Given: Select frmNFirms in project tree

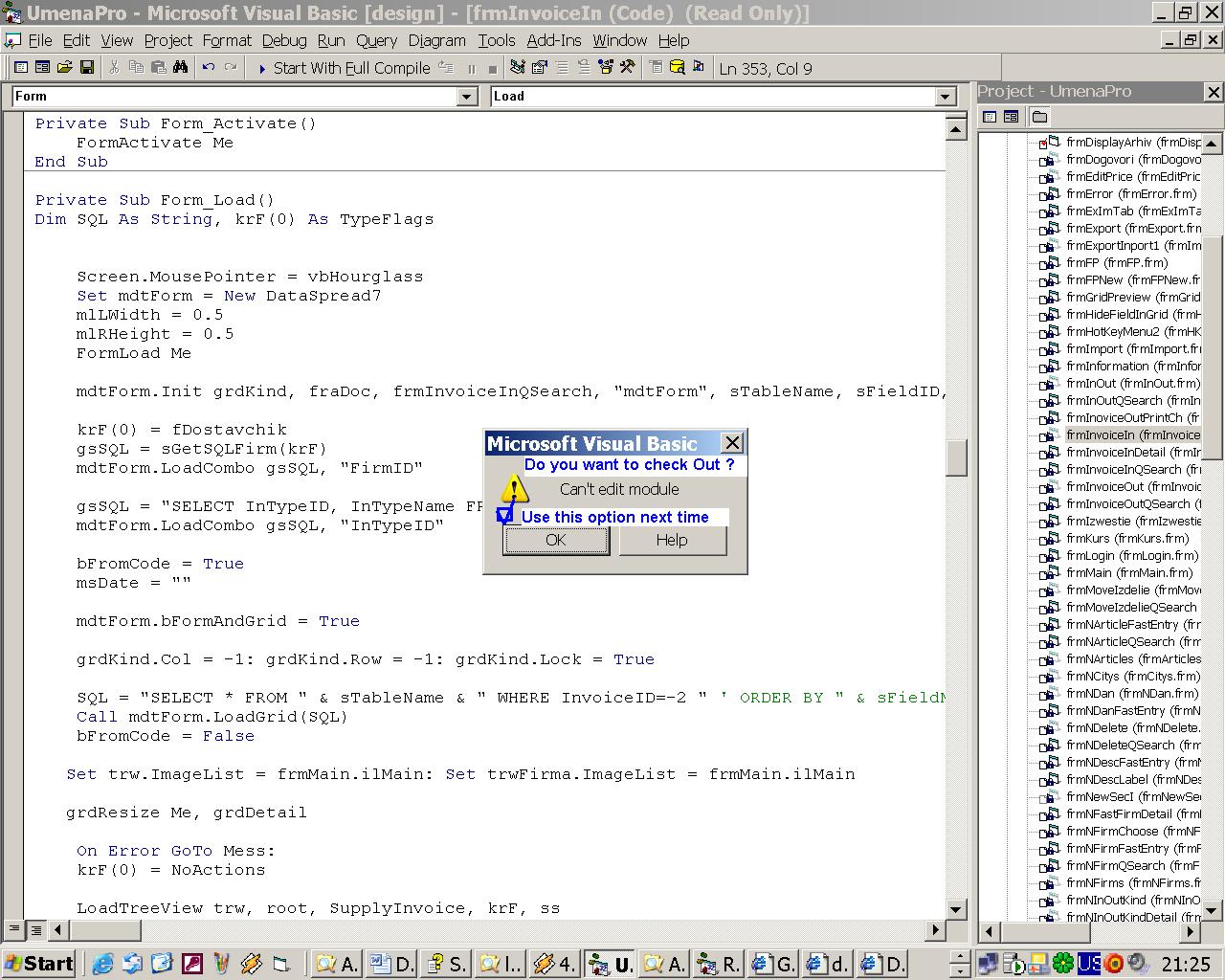Looking at the screenshot, I should click(1133, 882).
